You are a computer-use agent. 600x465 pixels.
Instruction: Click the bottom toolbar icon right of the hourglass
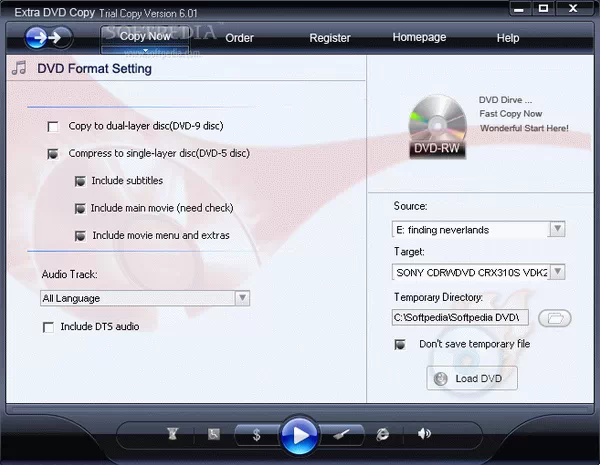point(214,434)
